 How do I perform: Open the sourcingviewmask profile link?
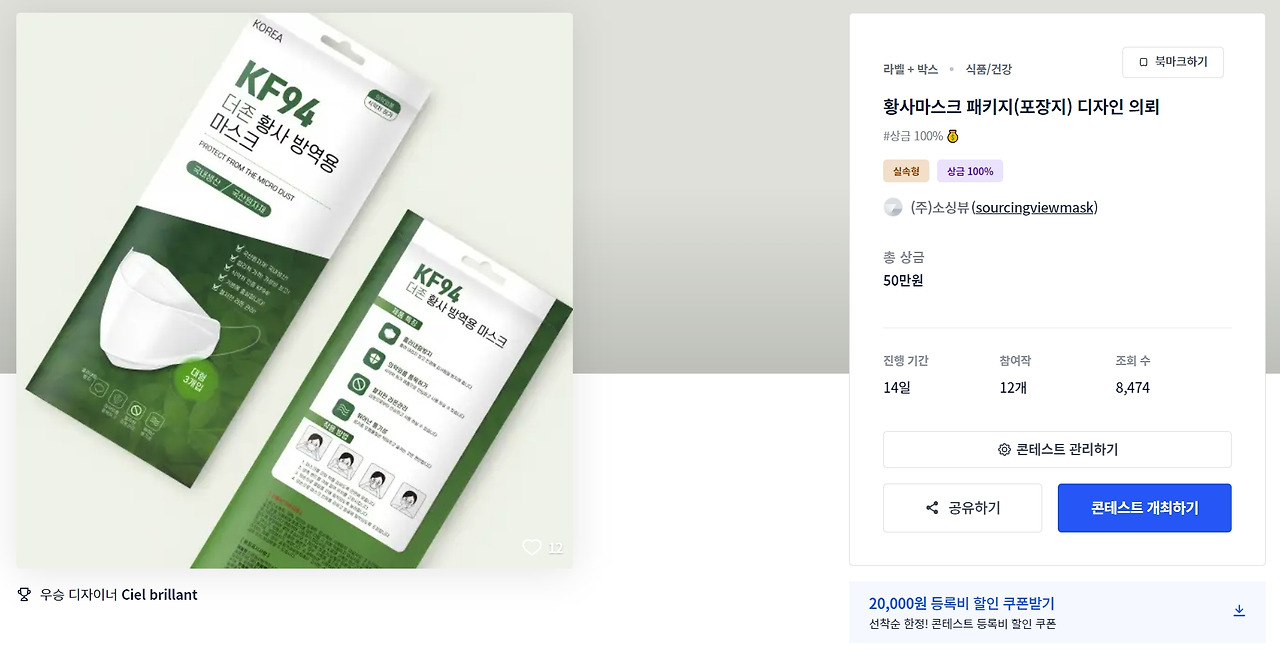pyautogui.click(x=1035, y=207)
